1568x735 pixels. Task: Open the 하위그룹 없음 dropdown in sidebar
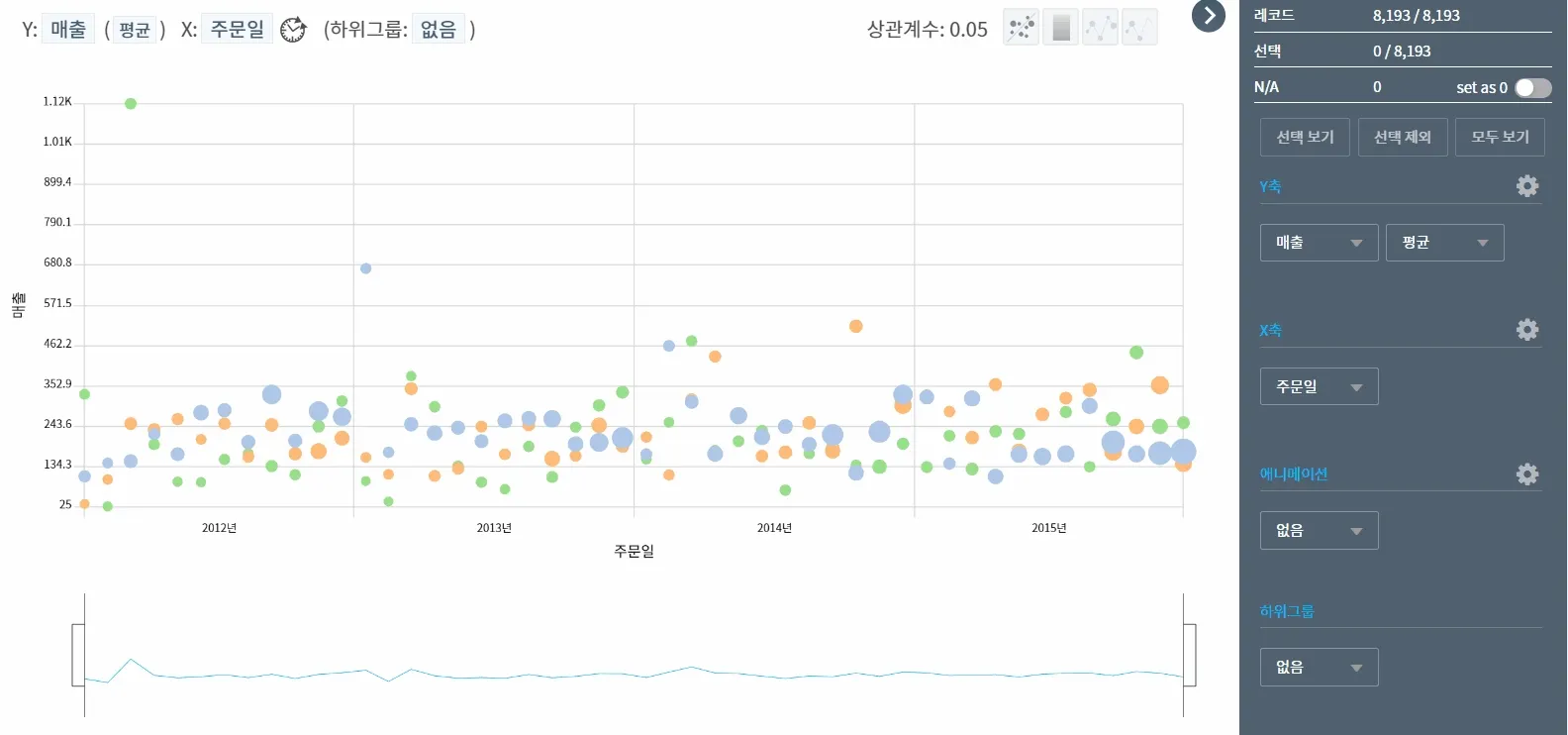pos(1319,668)
